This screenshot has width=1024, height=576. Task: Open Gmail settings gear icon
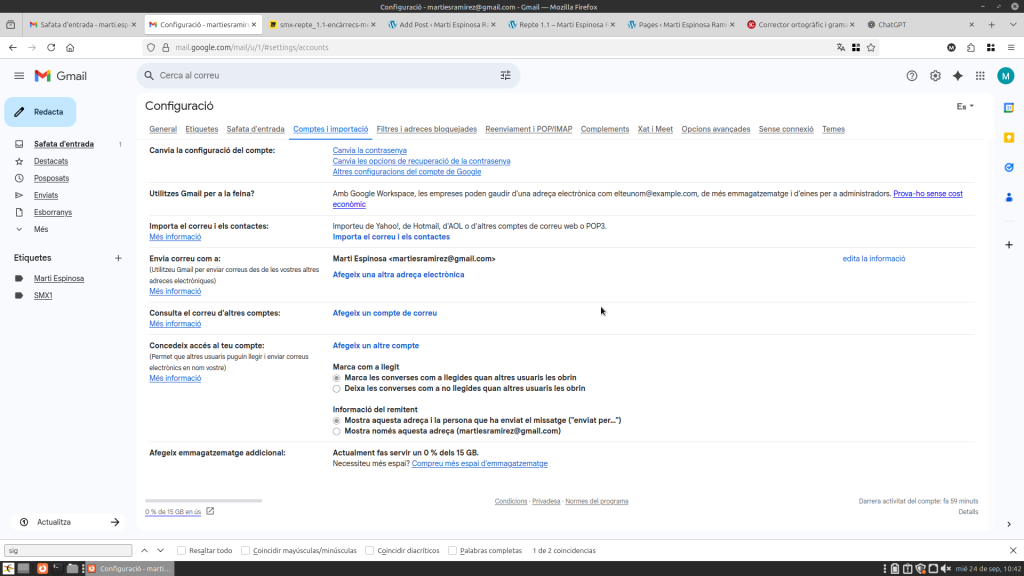935,75
